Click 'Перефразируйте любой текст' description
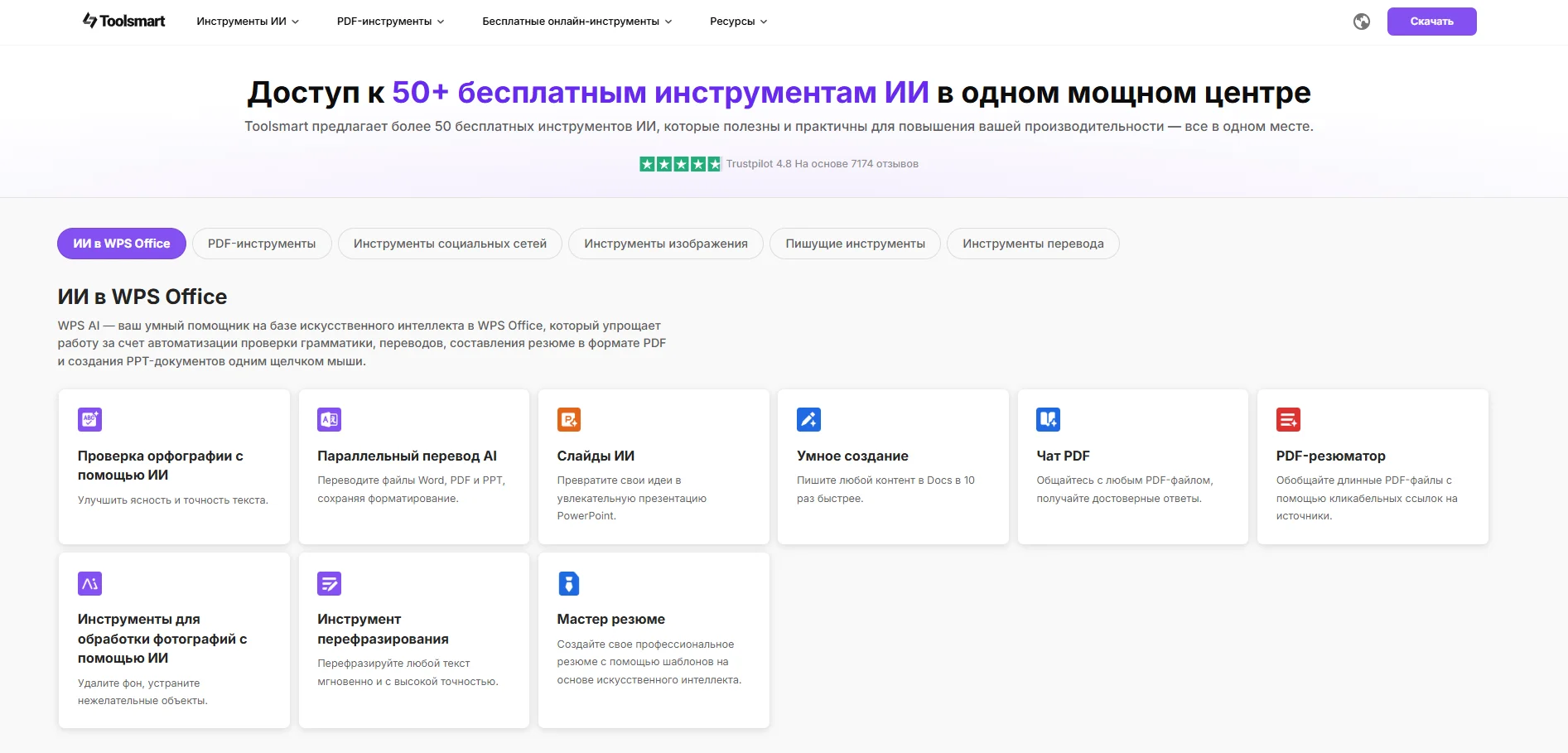This screenshot has height=753, width=1568. [x=408, y=673]
